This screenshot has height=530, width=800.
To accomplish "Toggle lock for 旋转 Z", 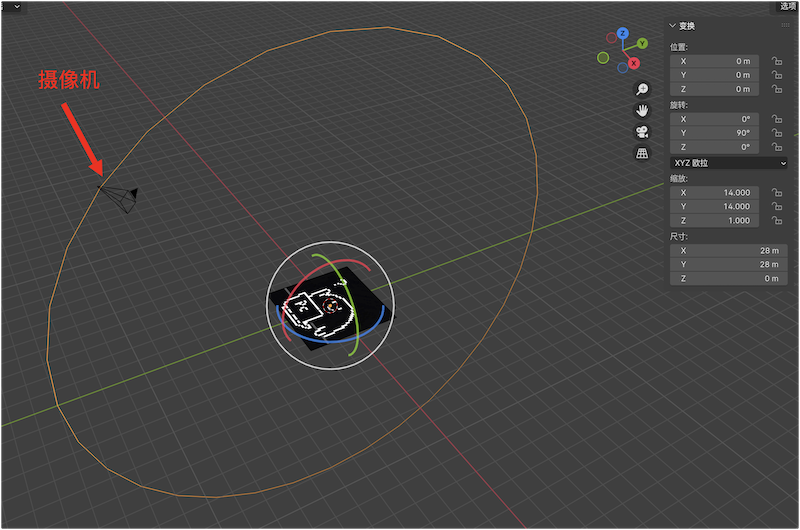I will (x=777, y=147).
